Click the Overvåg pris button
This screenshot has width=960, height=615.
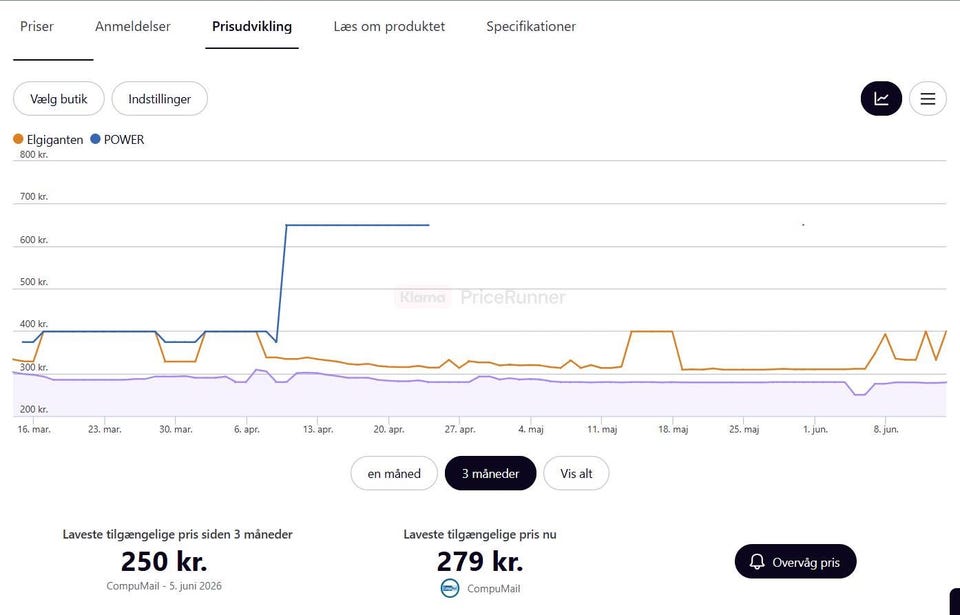[795, 562]
